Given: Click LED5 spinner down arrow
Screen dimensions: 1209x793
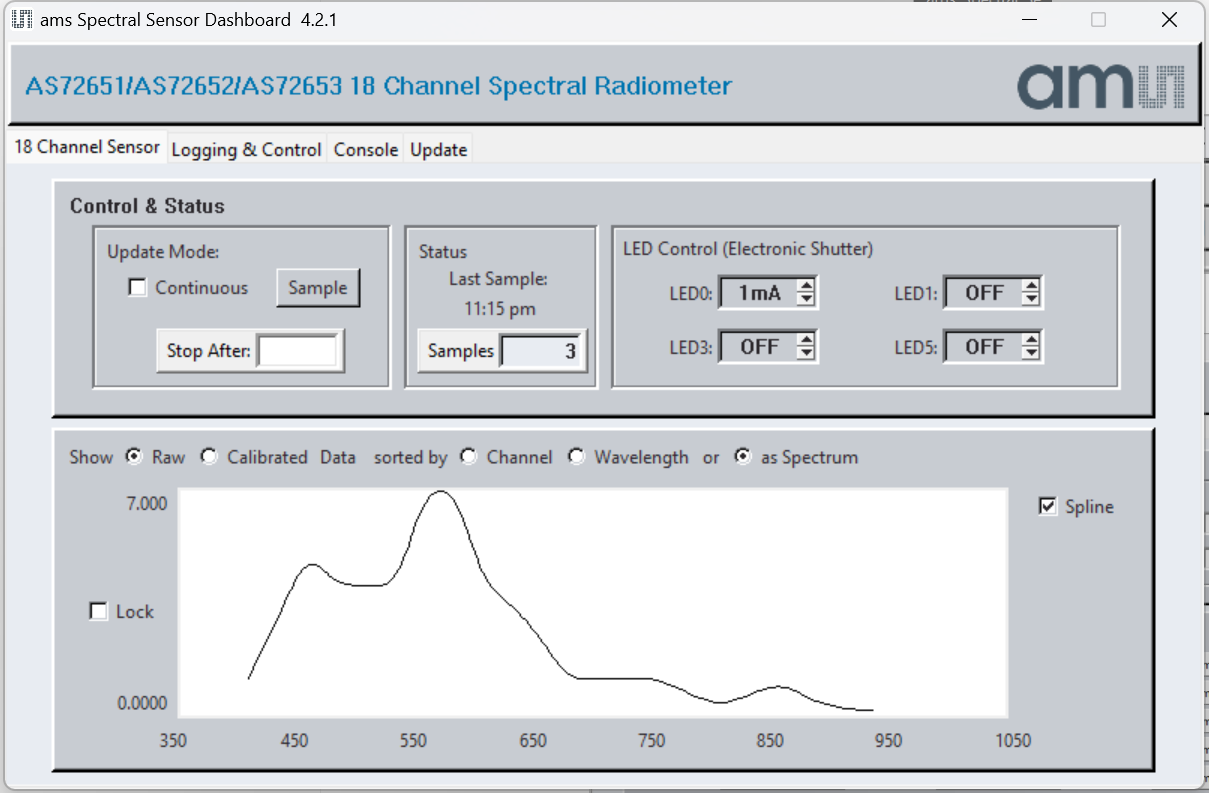Looking at the screenshot, I should (1031, 354).
